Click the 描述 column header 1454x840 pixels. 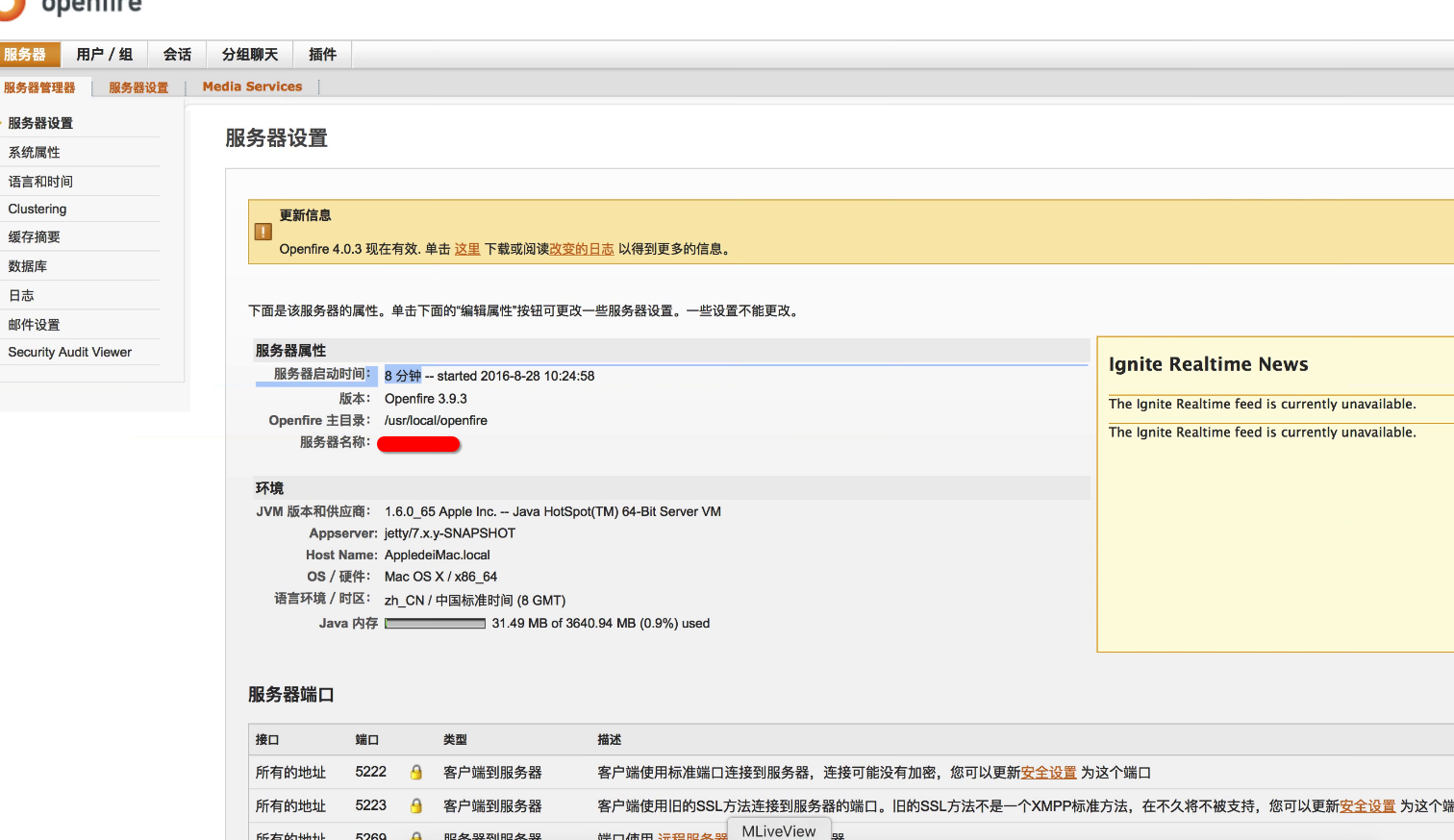(x=610, y=740)
